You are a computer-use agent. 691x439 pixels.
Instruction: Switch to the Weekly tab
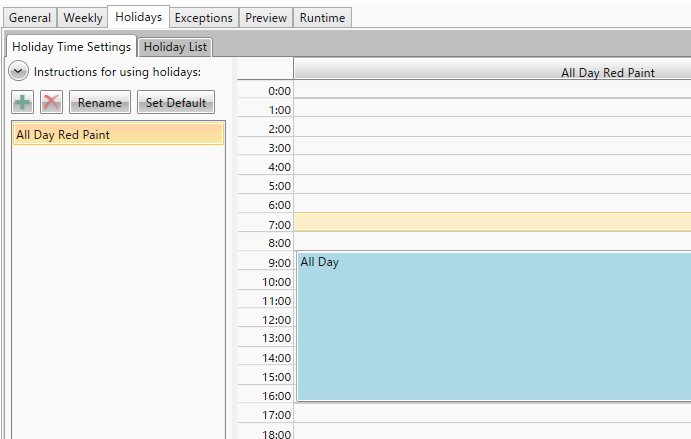[x=83, y=18]
